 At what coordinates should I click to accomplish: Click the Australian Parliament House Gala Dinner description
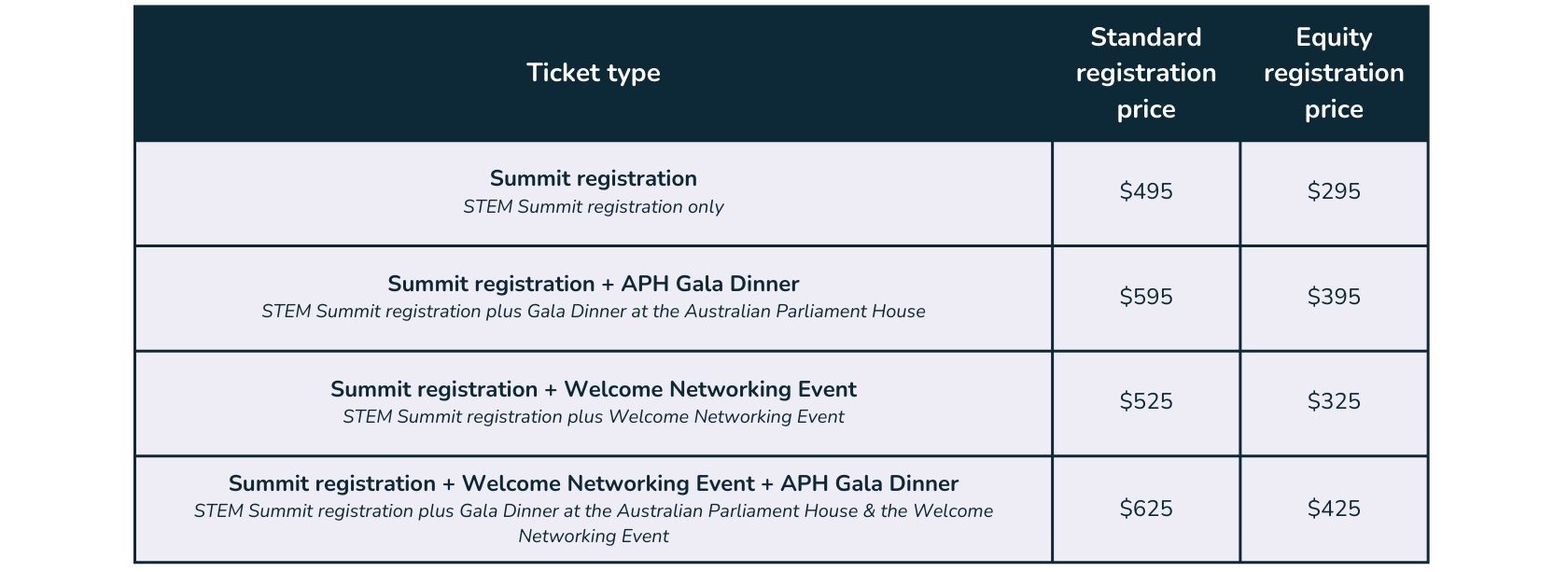(x=594, y=312)
